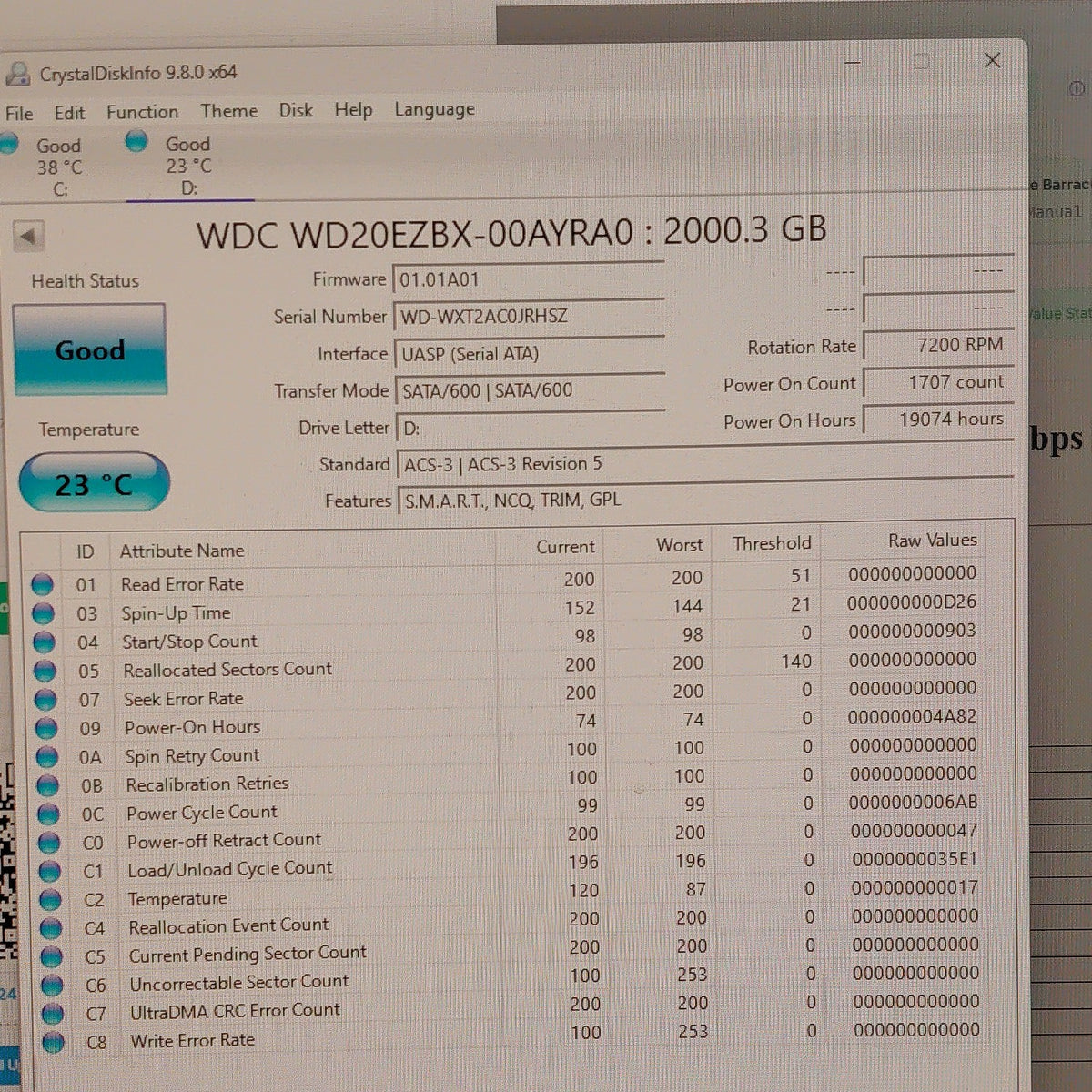1092x1092 pixels.
Task: Click raw value 0000000035E1
Action: click(x=915, y=859)
